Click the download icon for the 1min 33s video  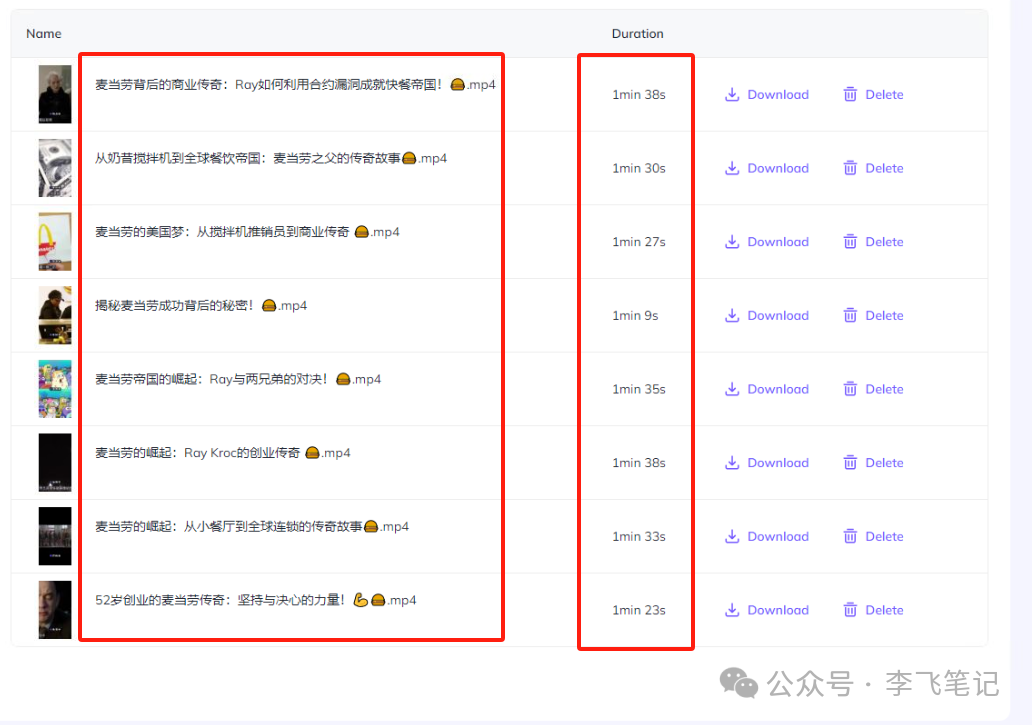point(731,536)
